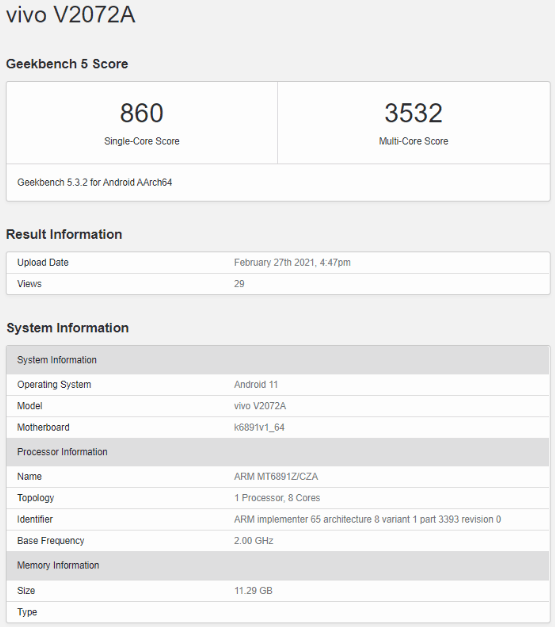Click the single-core score 860
555x627 pixels.
coord(142,113)
